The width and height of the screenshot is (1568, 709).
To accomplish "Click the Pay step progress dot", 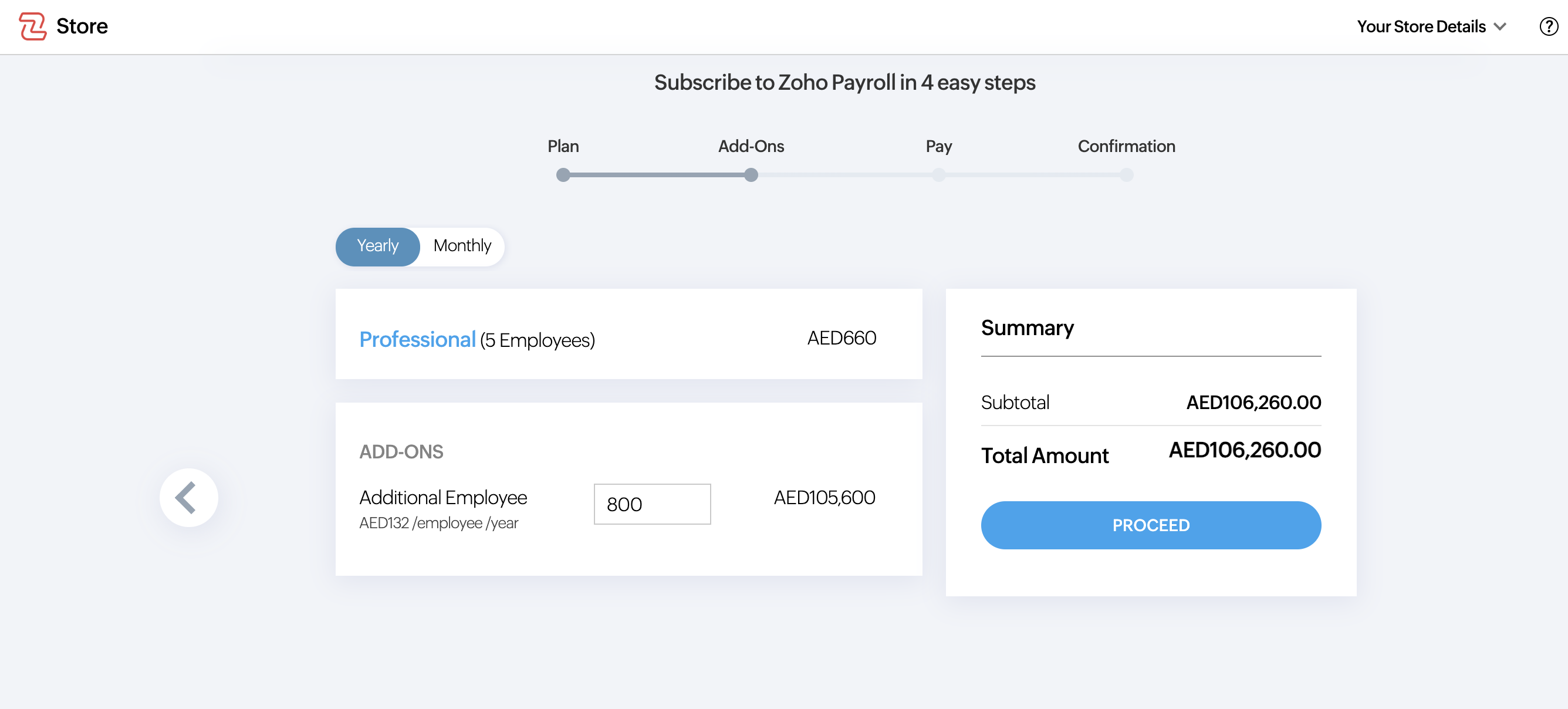I will pos(940,175).
